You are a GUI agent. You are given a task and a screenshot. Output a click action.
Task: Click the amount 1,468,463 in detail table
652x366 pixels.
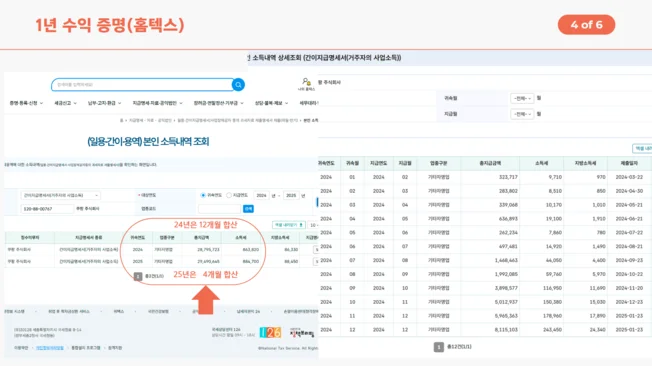506,260
